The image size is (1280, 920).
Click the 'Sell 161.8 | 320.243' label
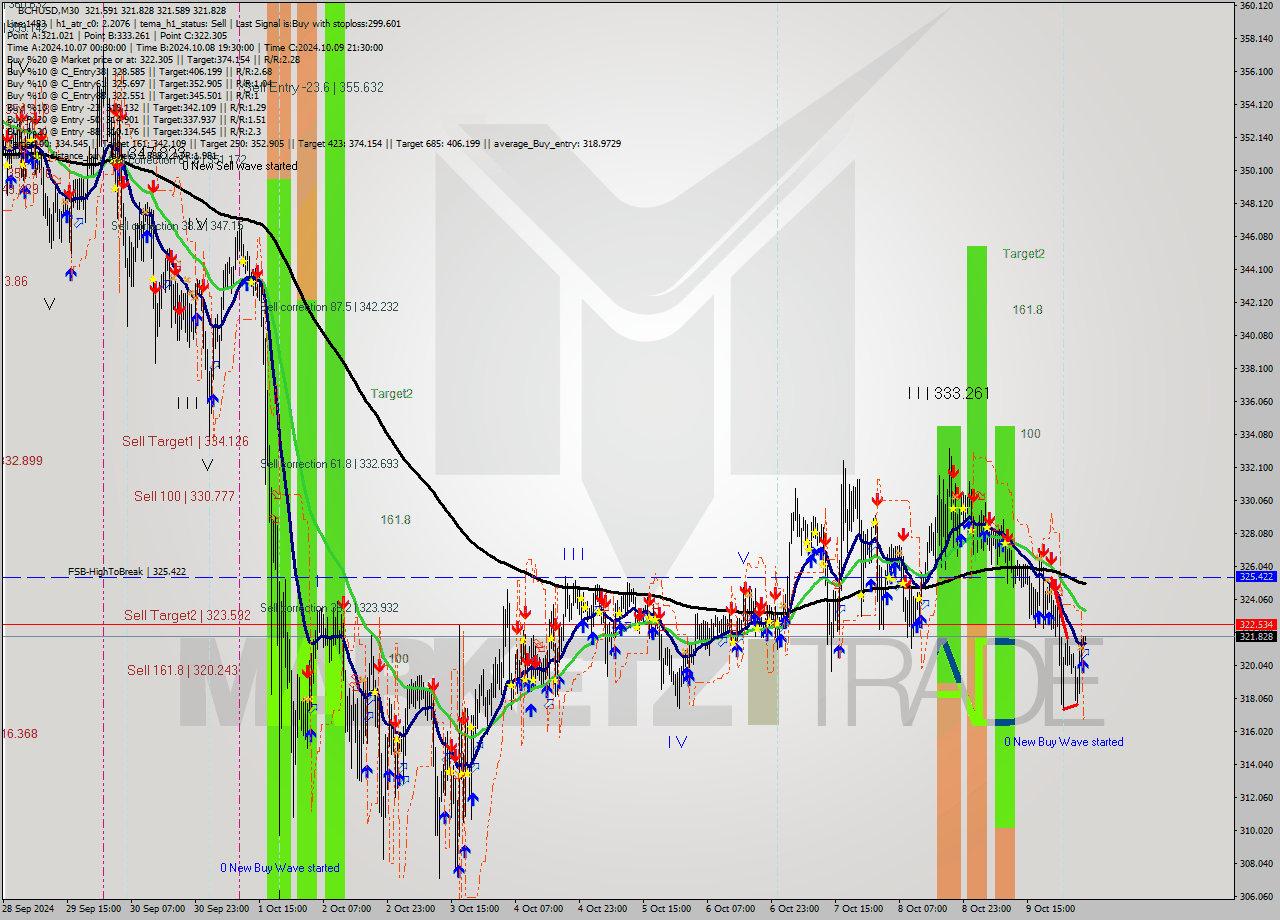pyautogui.click(x=182, y=670)
